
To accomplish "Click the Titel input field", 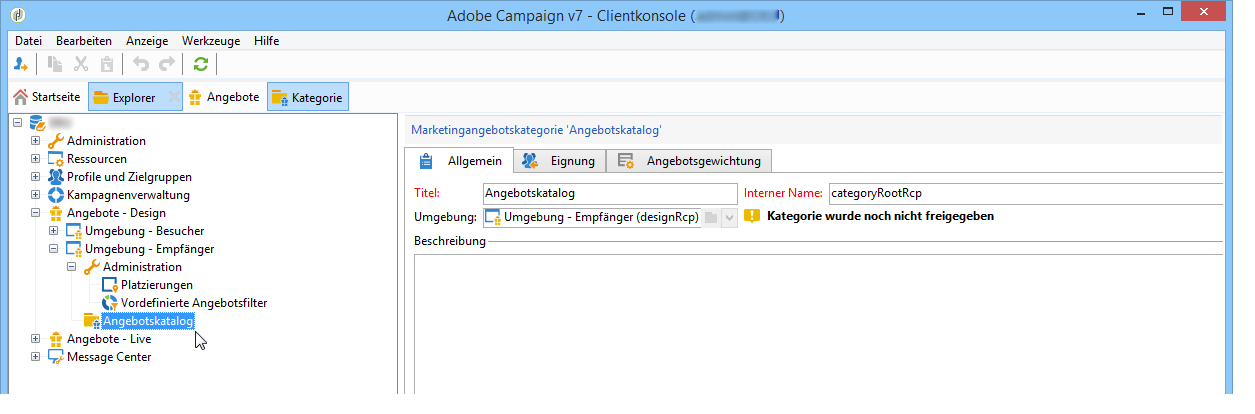I will (609, 194).
